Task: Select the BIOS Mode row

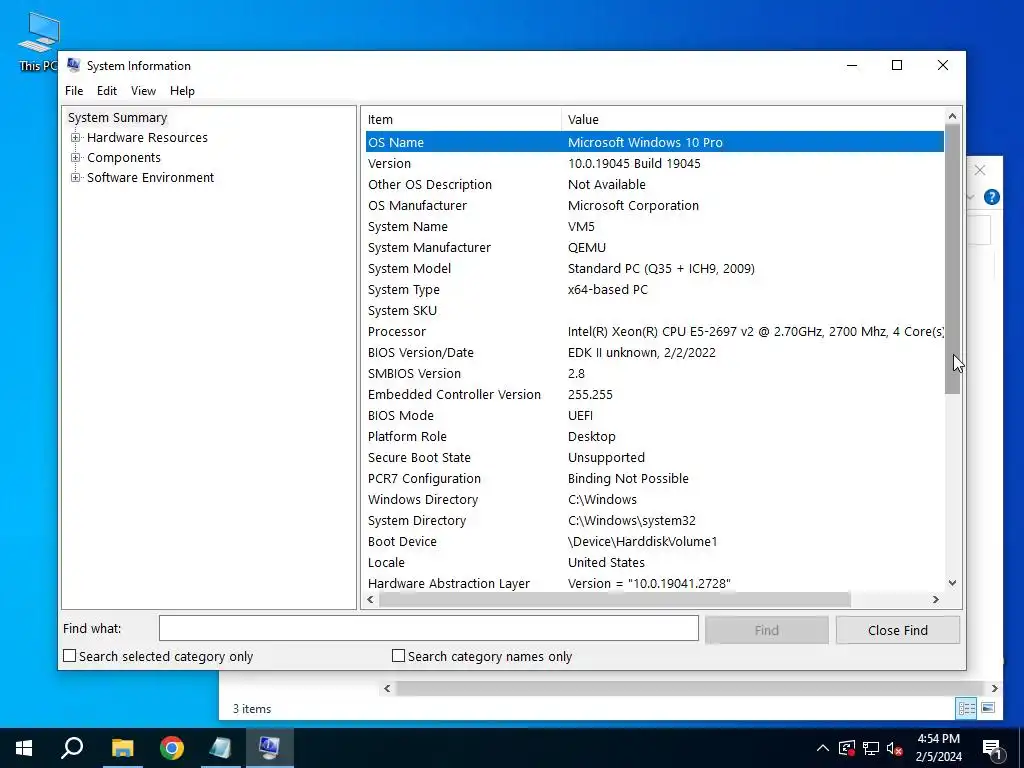Action: [x=654, y=415]
